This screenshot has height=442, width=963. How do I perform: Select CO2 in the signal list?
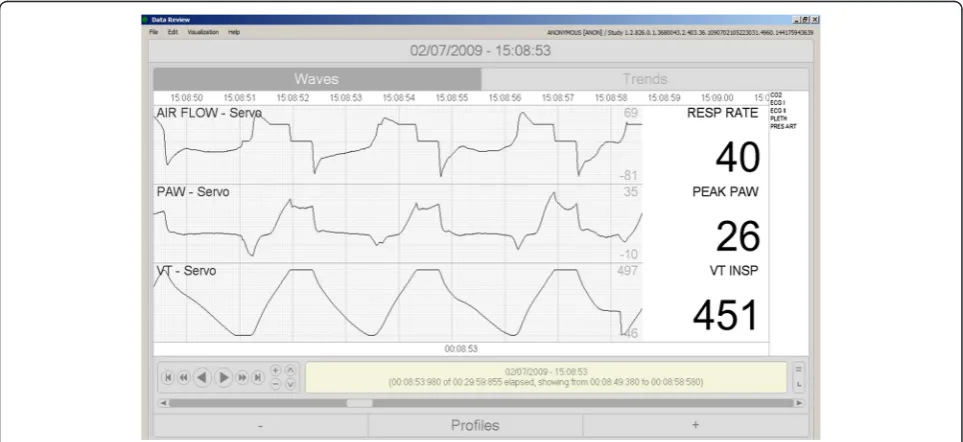tap(776, 95)
